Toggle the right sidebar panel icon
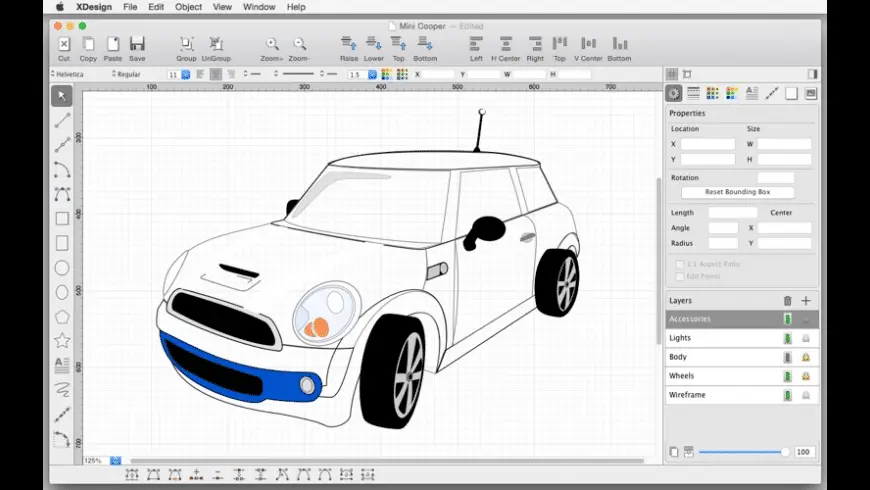Image resolution: width=870 pixels, height=490 pixels. (x=812, y=74)
